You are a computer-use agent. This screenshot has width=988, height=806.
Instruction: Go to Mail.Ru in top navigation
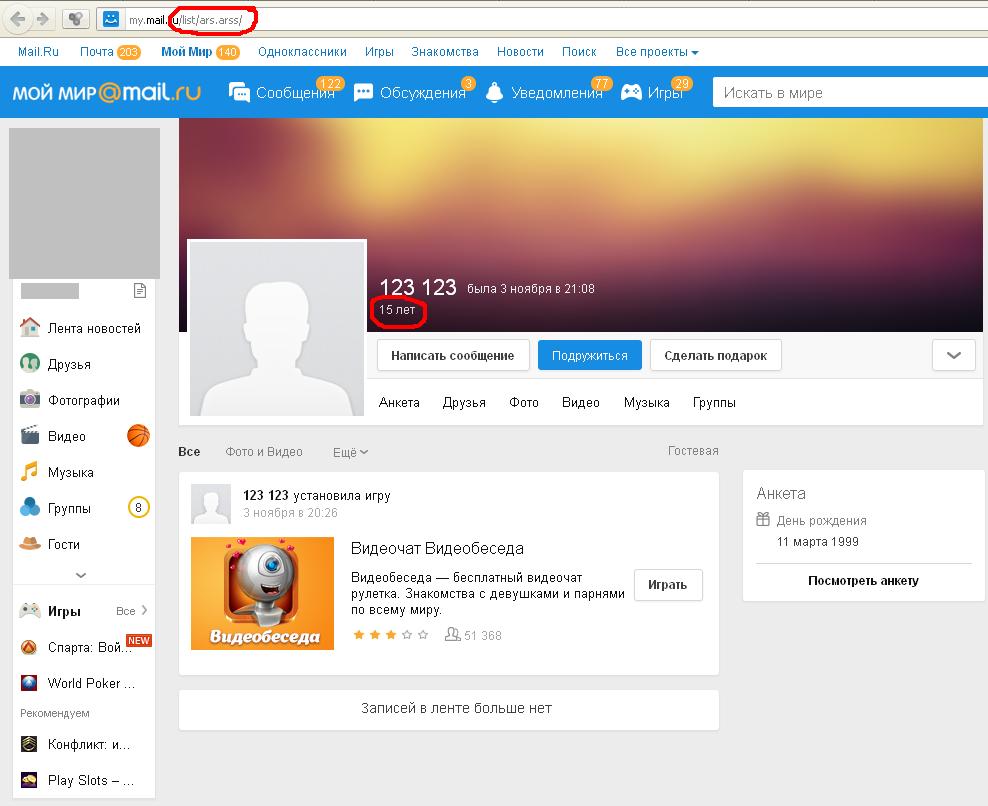tap(38, 52)
